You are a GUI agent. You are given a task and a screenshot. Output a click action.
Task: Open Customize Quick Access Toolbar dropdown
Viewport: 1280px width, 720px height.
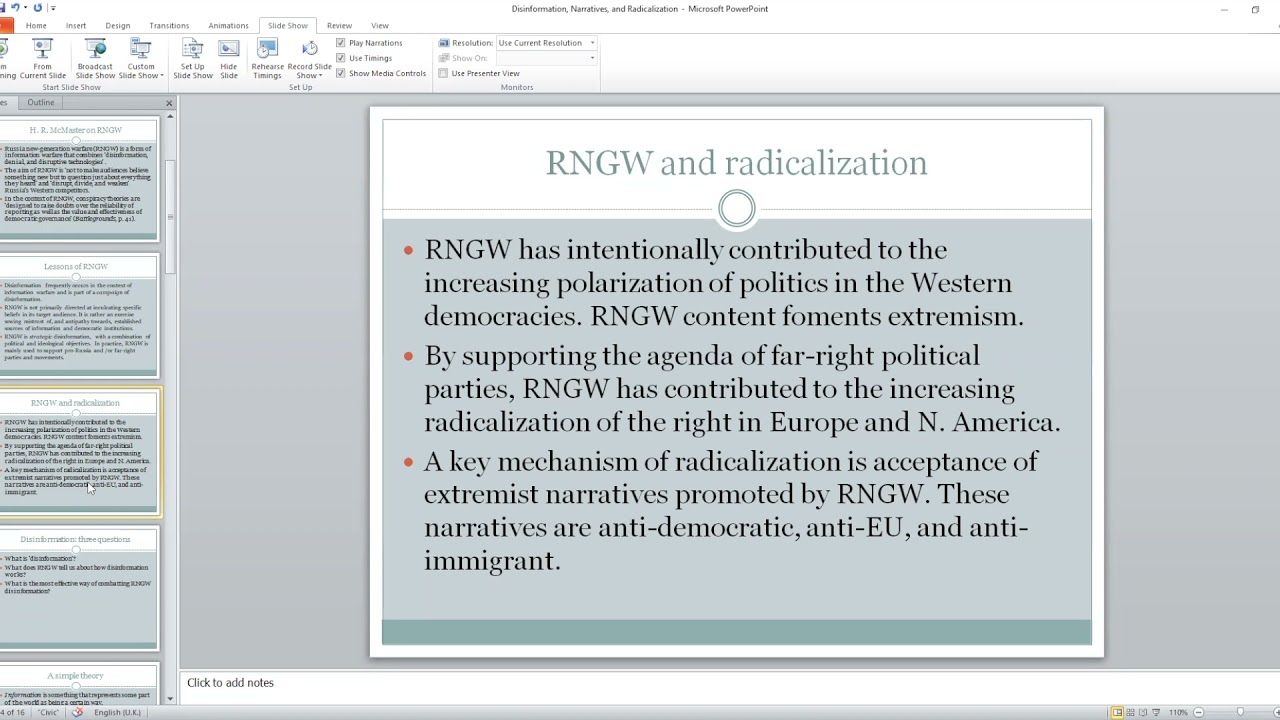52,8
